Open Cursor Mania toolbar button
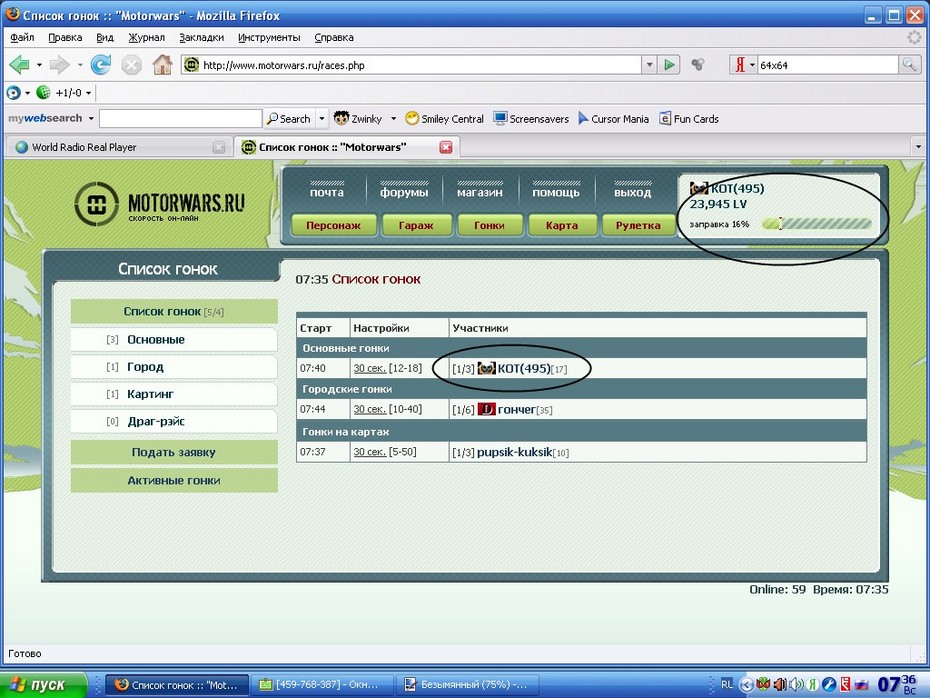This screenshot has width=930, height=698. (x=613, y=119)
